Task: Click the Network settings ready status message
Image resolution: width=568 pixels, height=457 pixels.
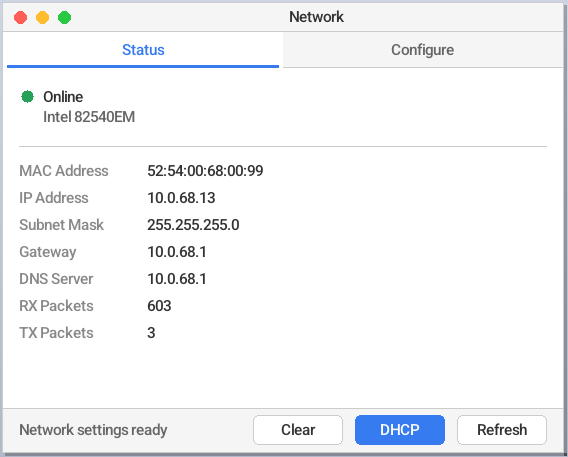Action: 93,430
